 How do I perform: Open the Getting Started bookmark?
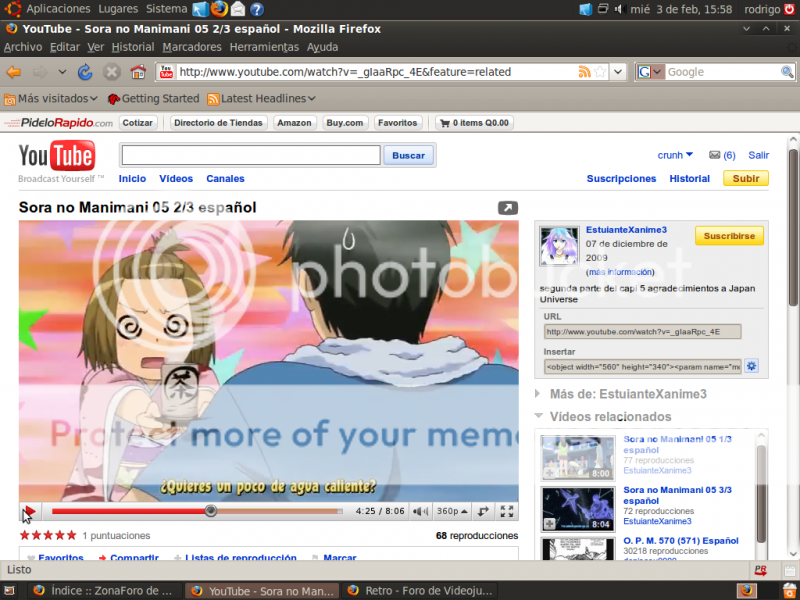[x=153, y=98]
